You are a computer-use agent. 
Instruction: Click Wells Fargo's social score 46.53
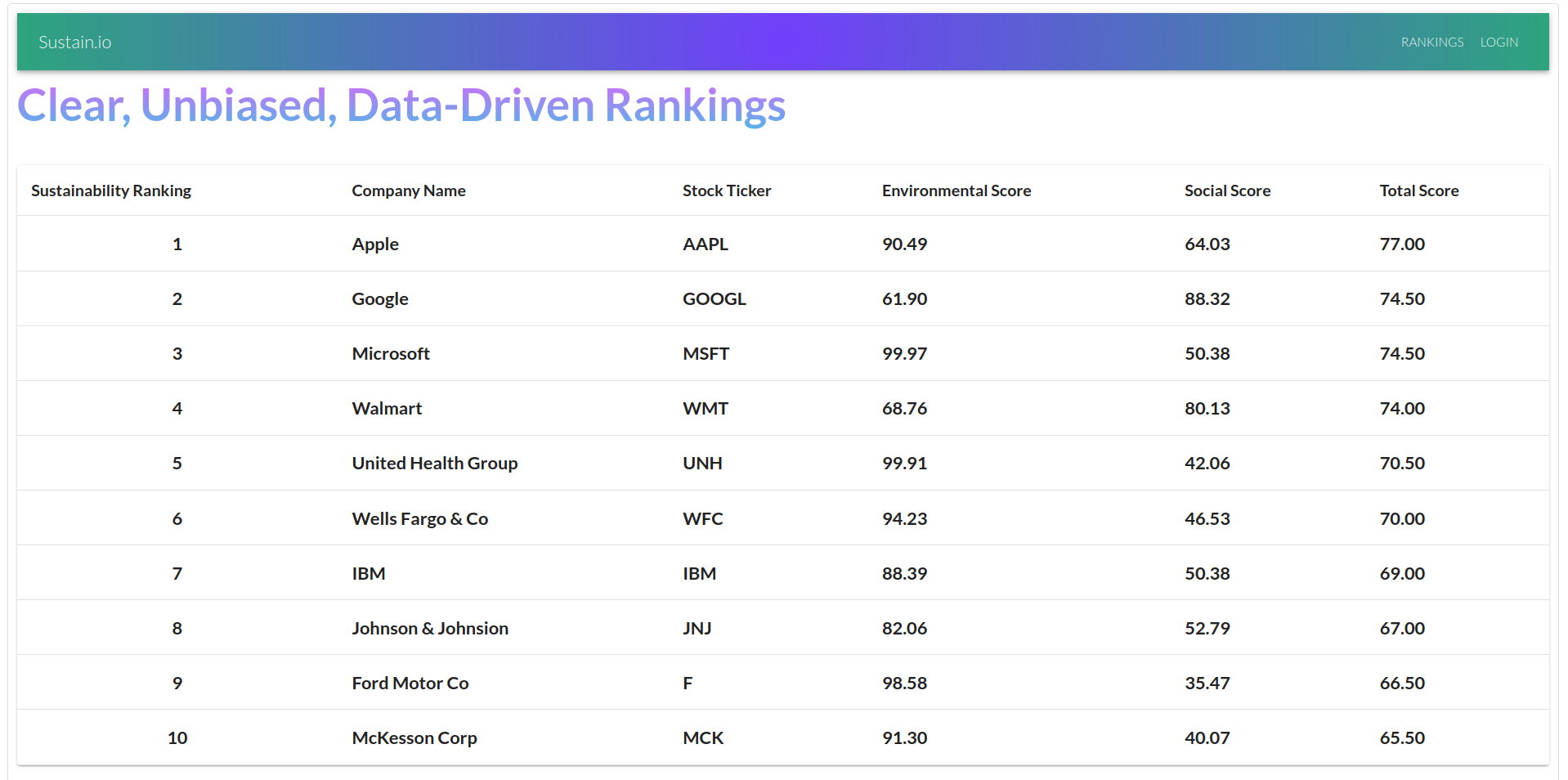pos(1207,519)
